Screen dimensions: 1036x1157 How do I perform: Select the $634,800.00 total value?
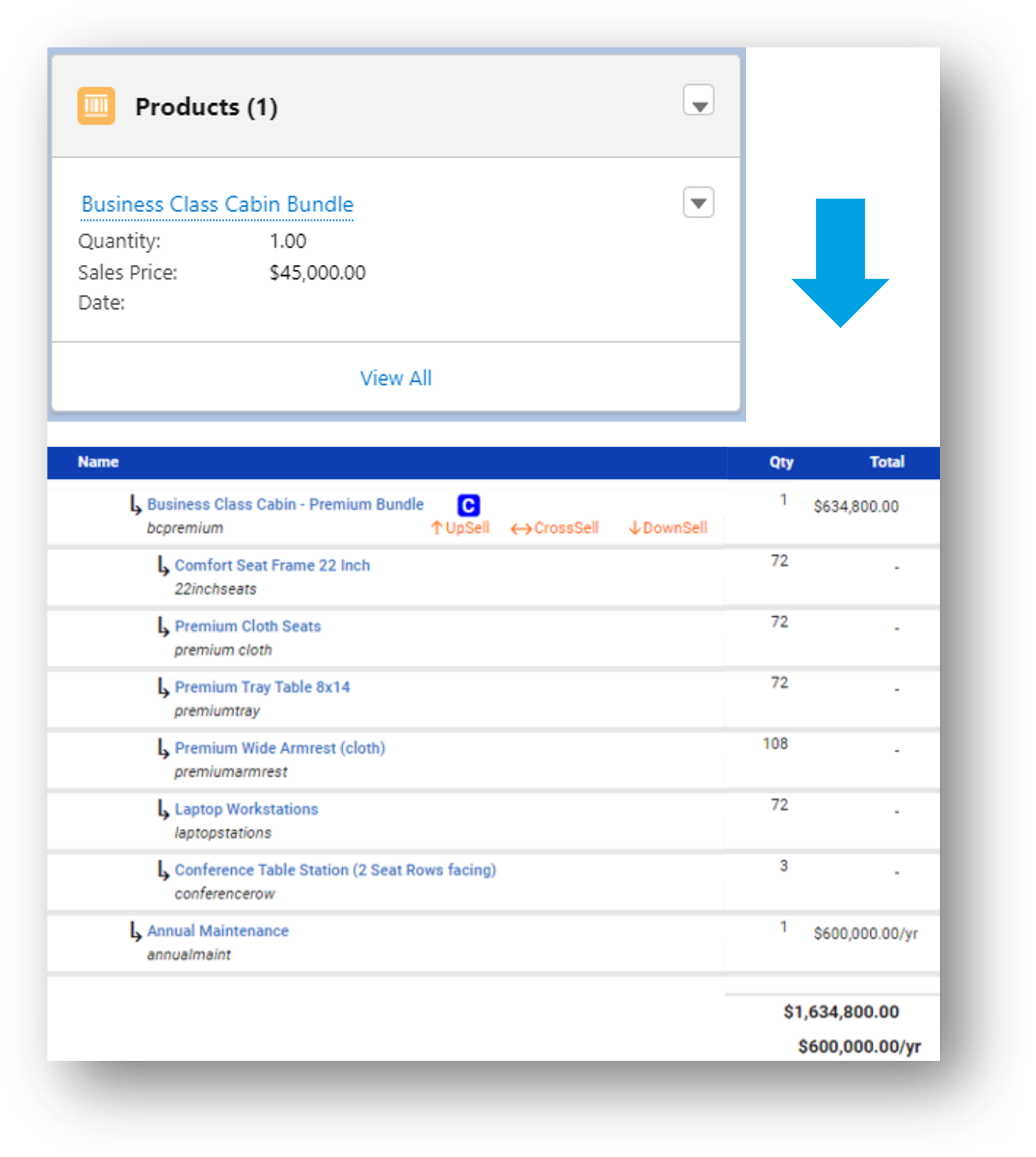click(856, 507)
